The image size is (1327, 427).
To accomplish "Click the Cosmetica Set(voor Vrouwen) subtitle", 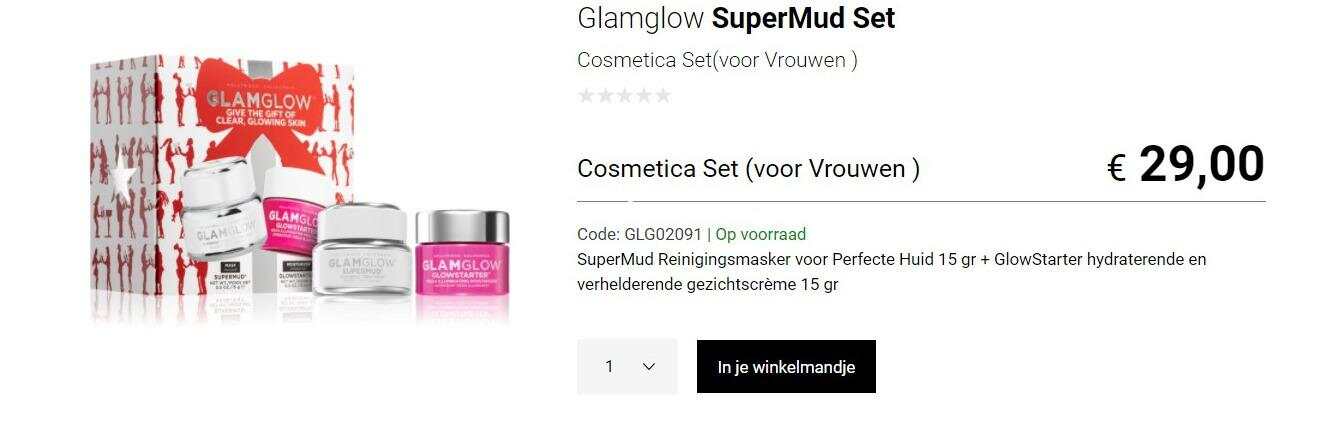I will [717, 60].
